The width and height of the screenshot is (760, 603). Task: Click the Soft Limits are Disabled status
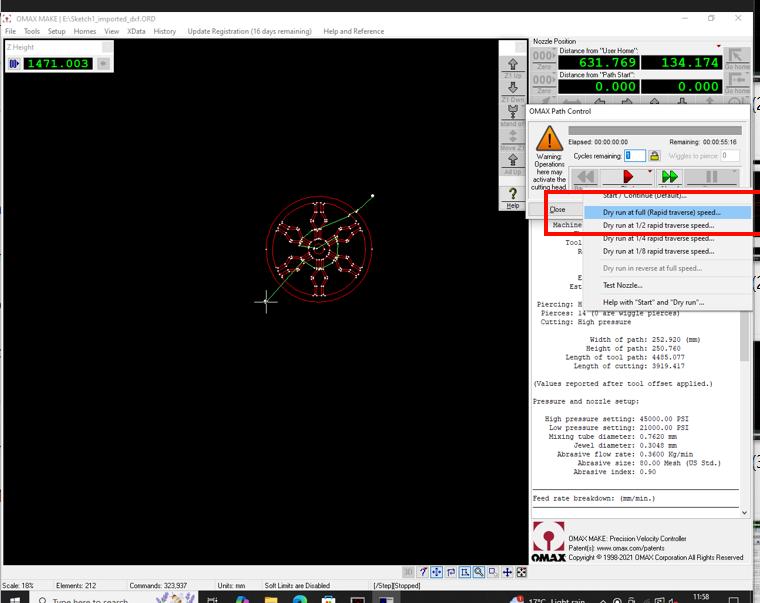click(297, 586)
